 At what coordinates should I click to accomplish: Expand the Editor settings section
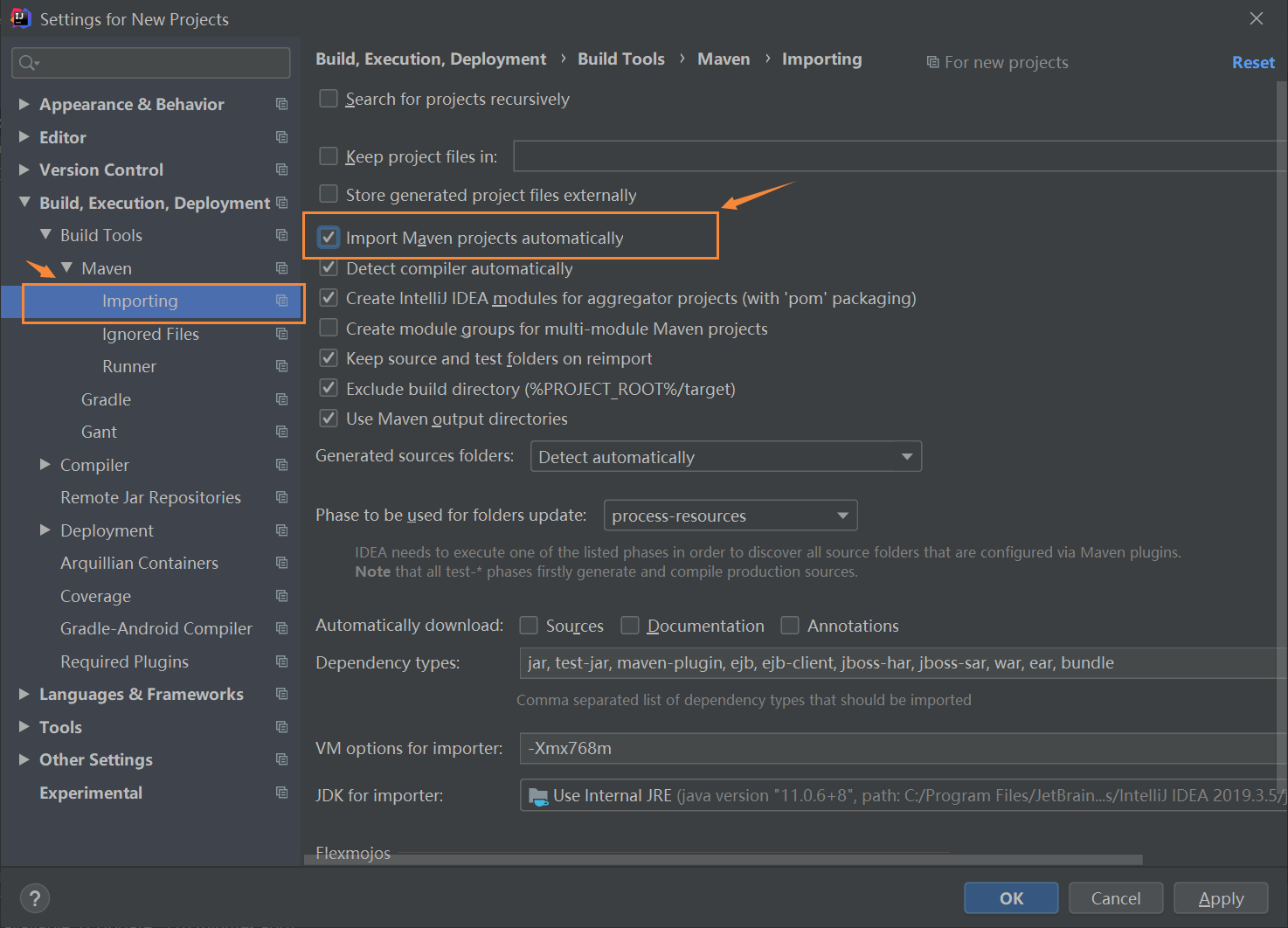[x=24, y=137]
